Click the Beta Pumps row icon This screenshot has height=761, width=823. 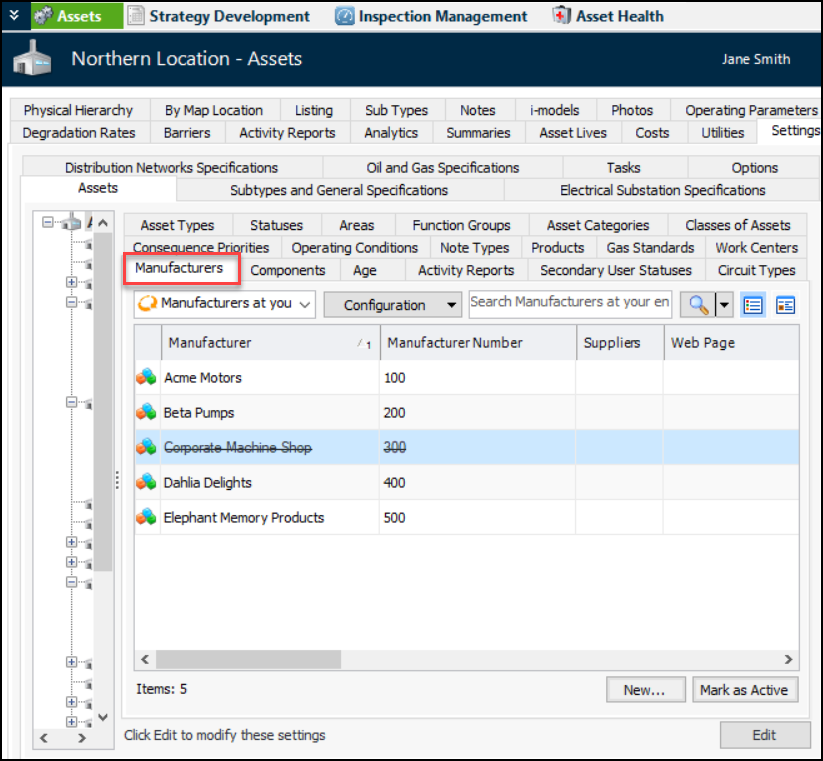tap(147, 413)
